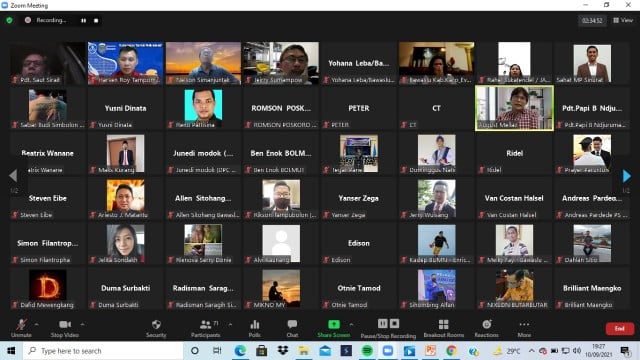Select Steven Eibe participant tile
This screenshot has width=640, height=360.
(48, 198)
